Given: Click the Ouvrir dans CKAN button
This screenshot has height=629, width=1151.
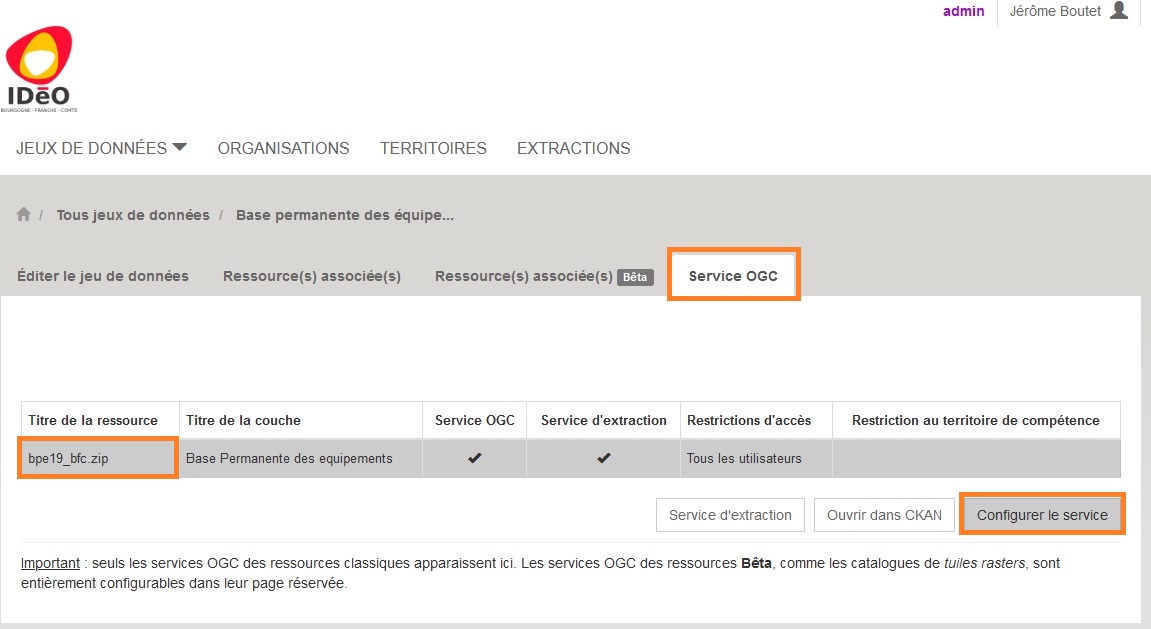Looking at the screenshot, I should click(884, 515).
